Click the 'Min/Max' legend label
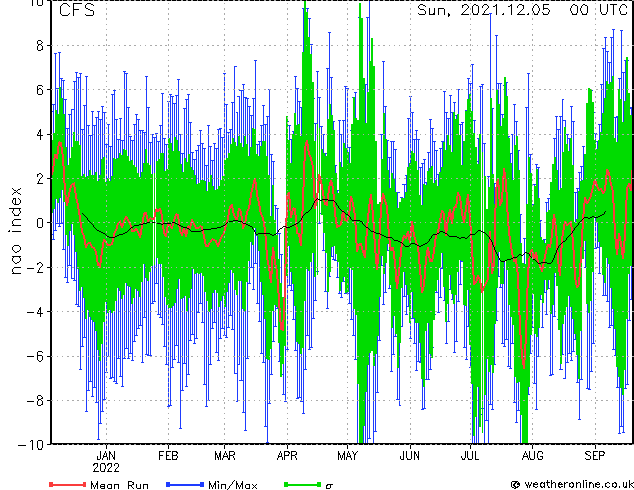The height and width of the screenshot is (490, 634). coord(232,485)
